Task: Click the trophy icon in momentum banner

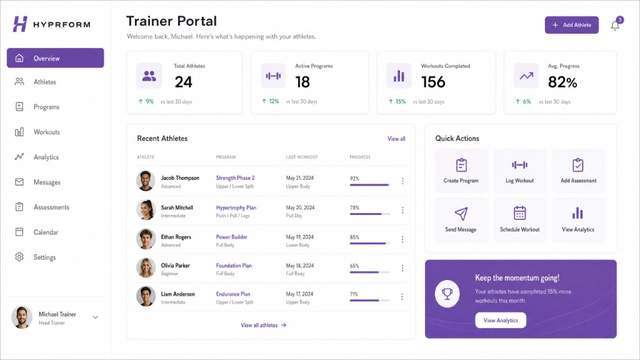Action: (x=447, y=293)
